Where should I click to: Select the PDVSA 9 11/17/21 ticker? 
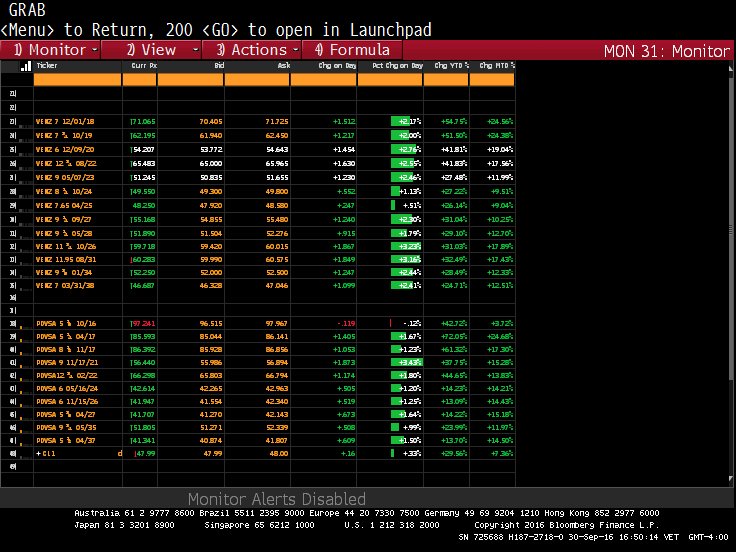67,362
